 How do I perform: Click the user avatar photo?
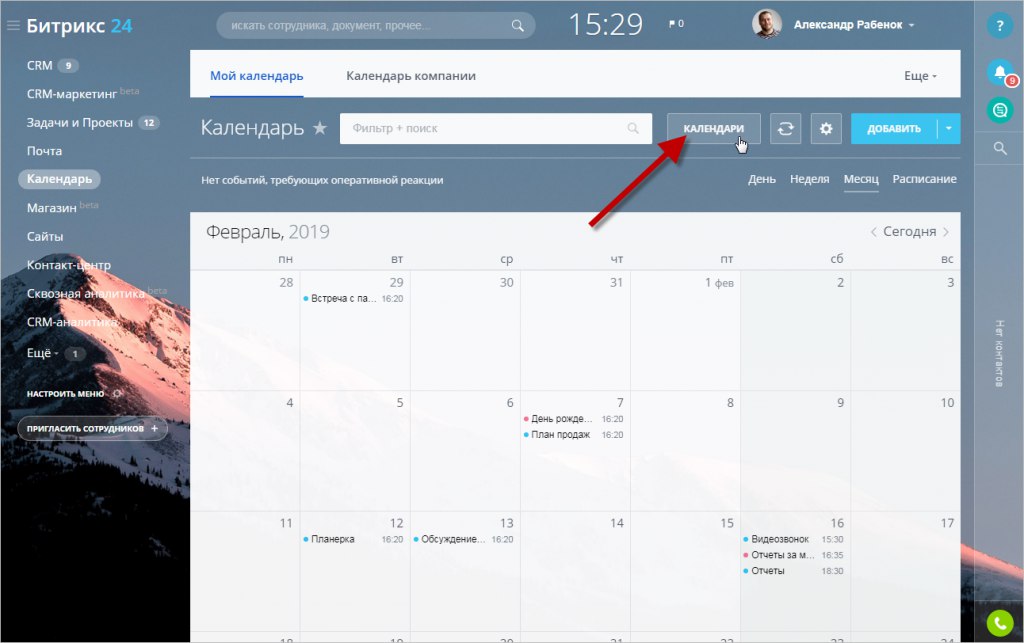click(x=767, y=24)
